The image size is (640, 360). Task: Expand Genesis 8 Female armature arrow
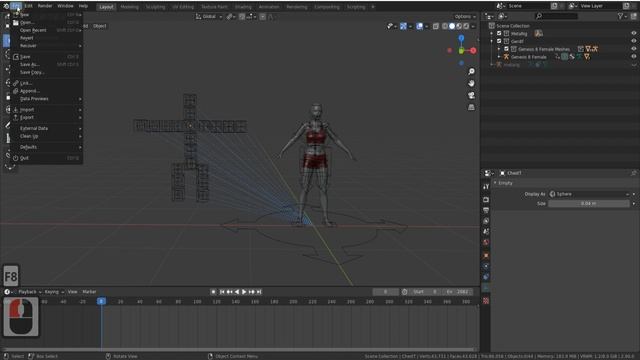(x=499, y=57)
